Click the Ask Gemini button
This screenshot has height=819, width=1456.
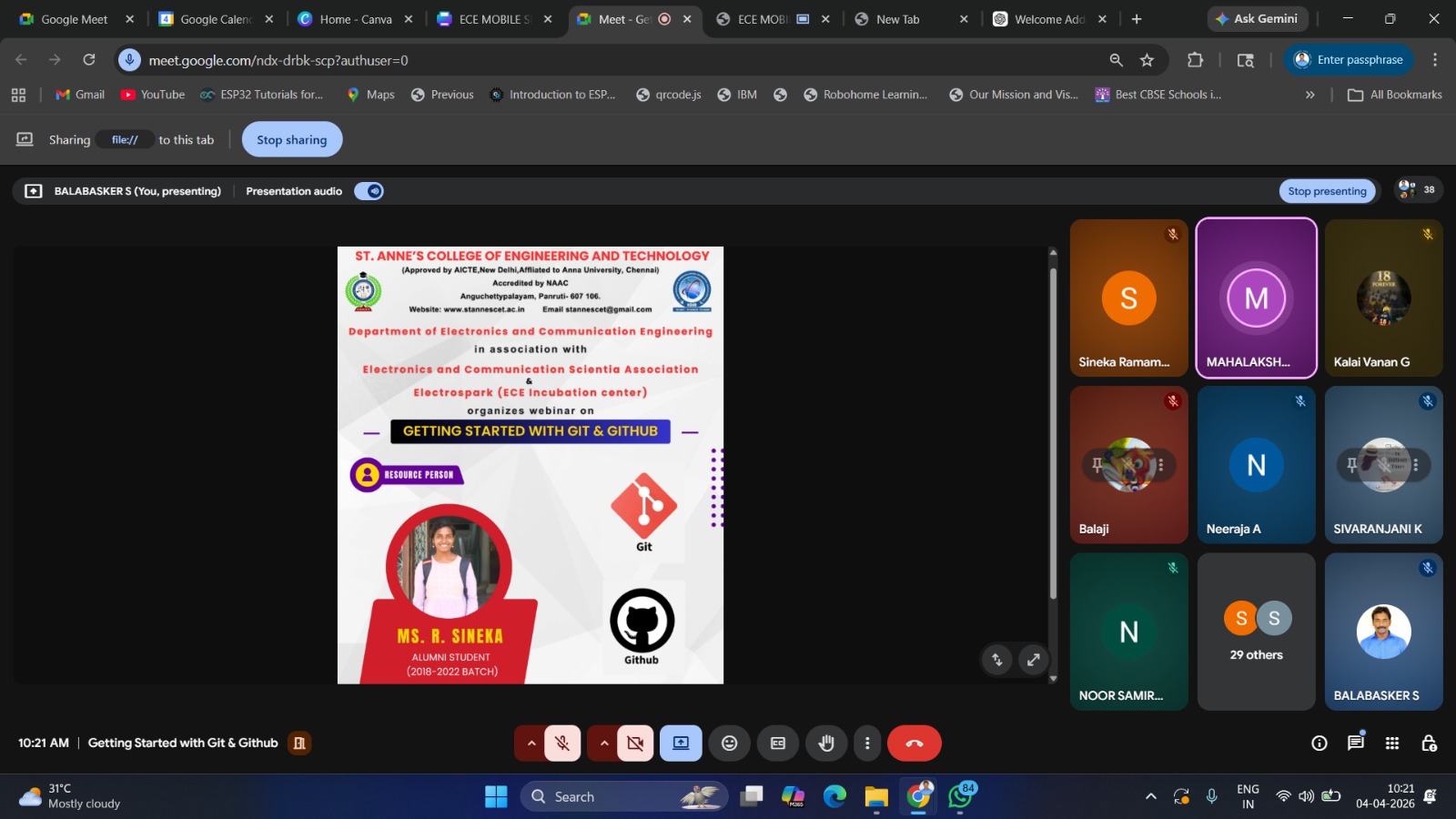[x=1259, y=19]
